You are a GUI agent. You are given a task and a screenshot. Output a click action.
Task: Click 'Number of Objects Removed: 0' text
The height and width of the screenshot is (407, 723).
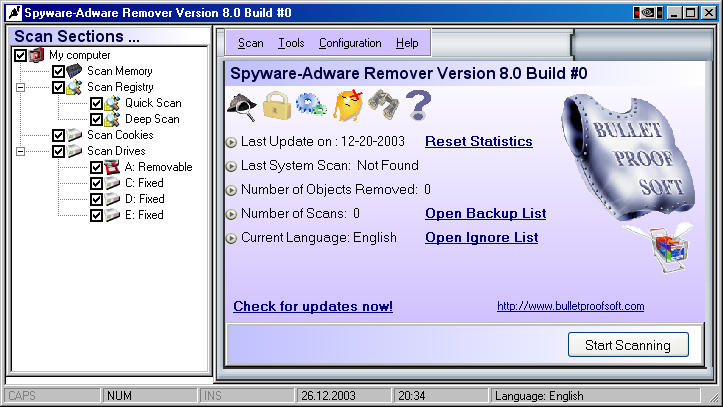336,189
